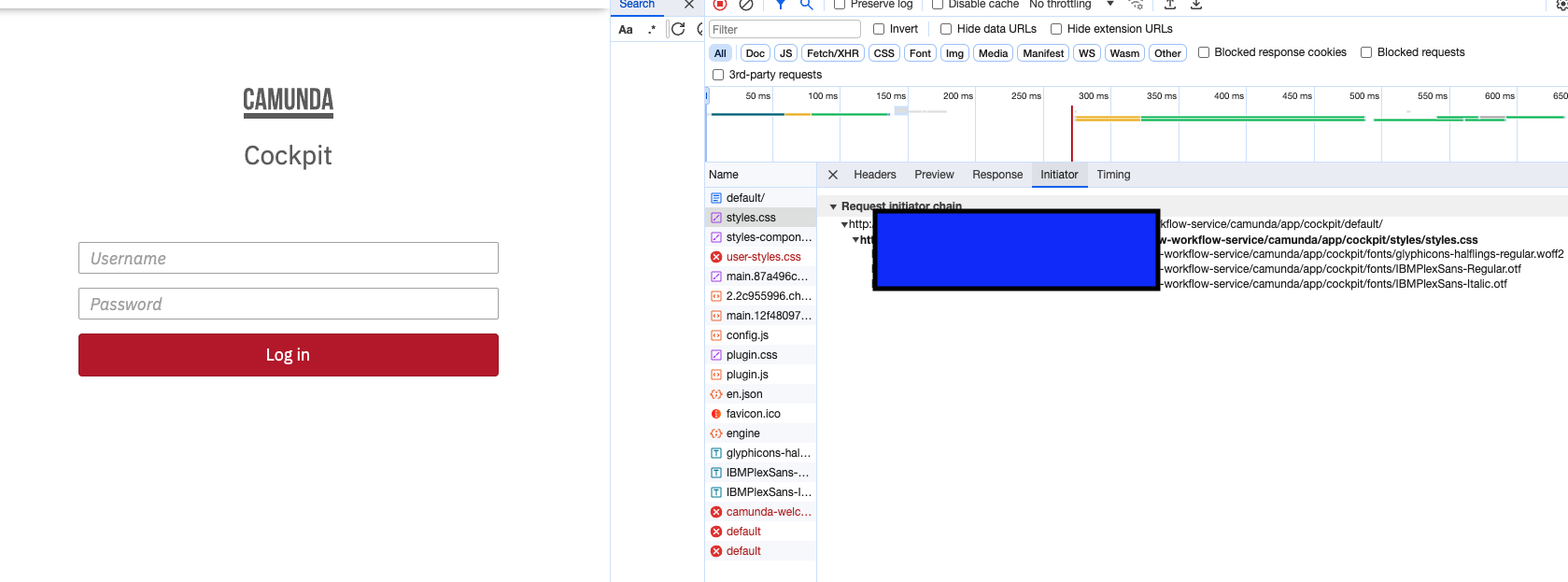This screenshot has width=1568, height=582.
Task: Switch to the Preview tab
Action: tap(934, 175)
